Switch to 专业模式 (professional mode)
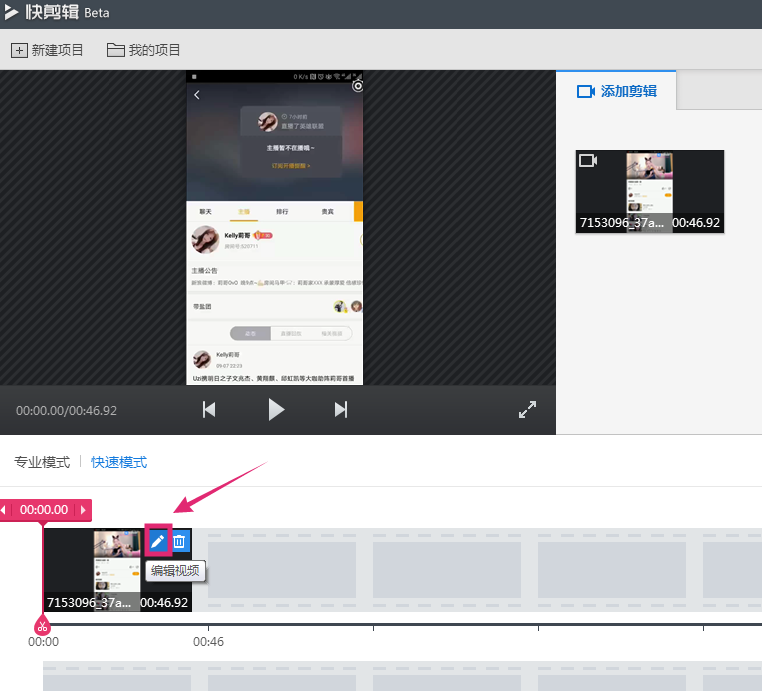 coord(42,462)
